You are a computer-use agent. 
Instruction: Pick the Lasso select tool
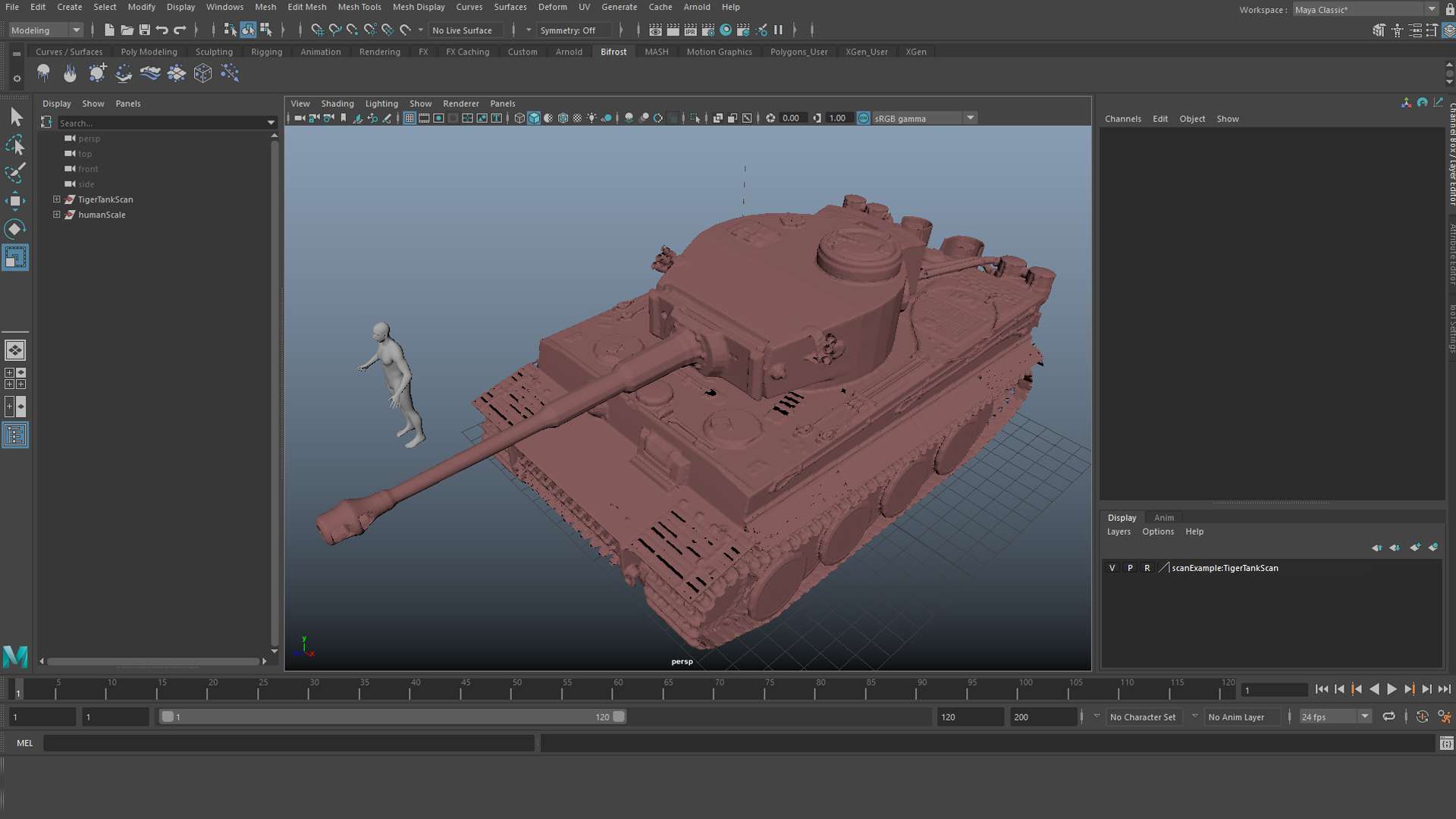tap(15, 145)
